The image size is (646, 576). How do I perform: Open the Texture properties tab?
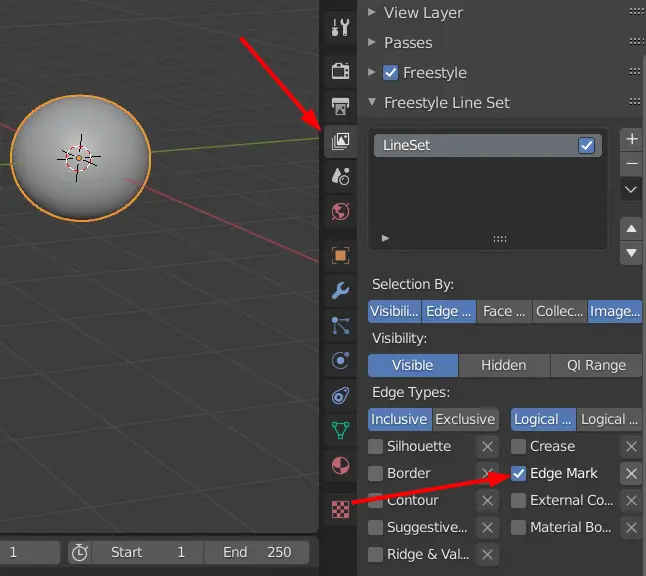pos(340,510)
